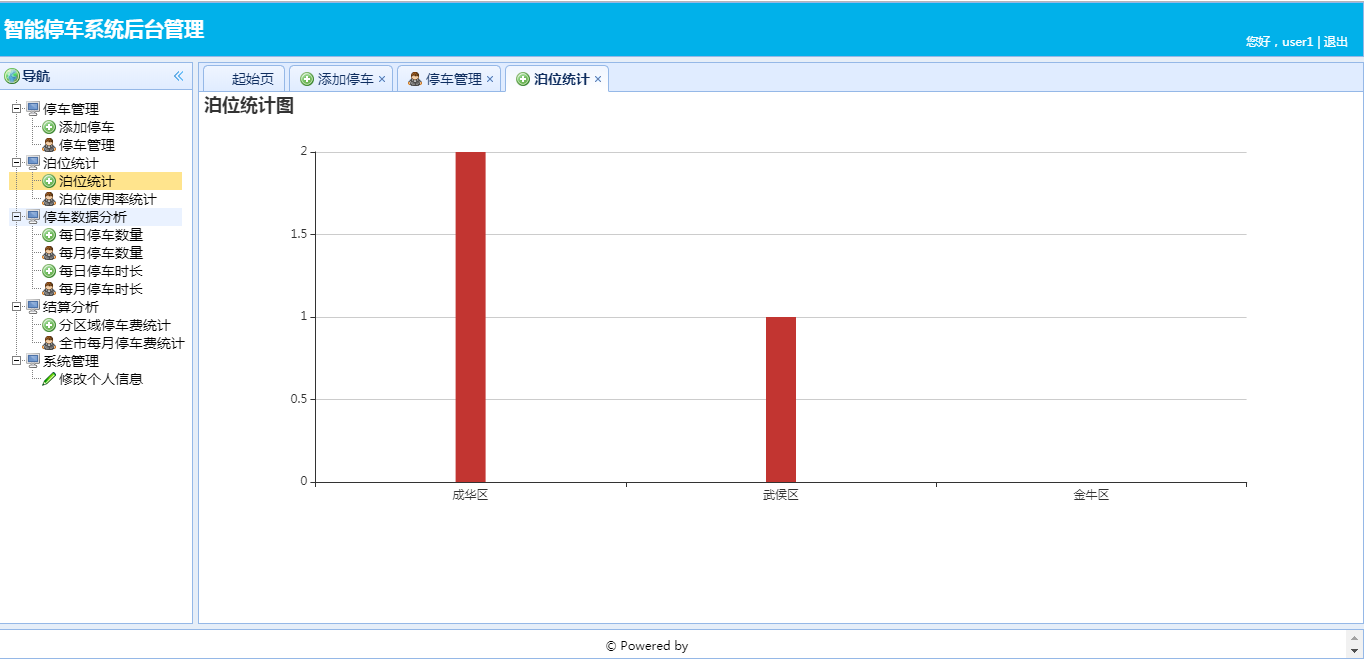The height and width of the screenshot is (659, 1364).
Task: Collapse the 结算分析 tree node
Action: tap(16, 306)
